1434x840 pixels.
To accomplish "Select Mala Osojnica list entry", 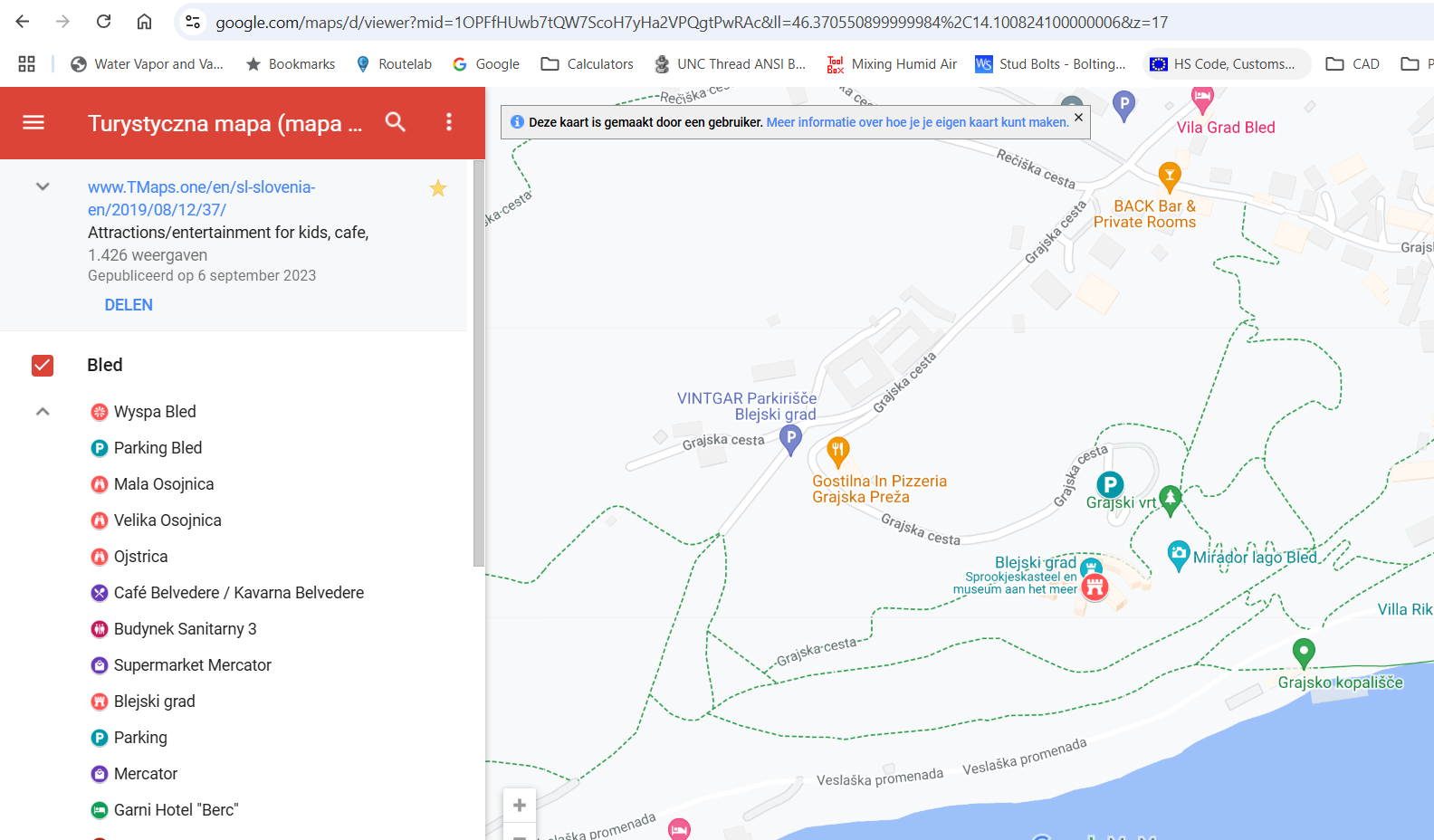I will pos(164,484).
